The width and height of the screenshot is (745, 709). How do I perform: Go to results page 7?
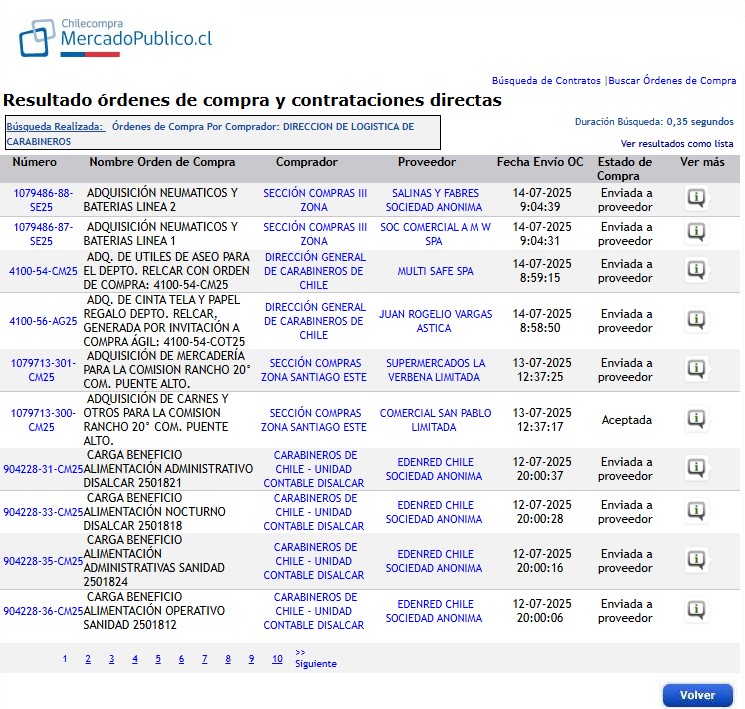pos(204,659)
